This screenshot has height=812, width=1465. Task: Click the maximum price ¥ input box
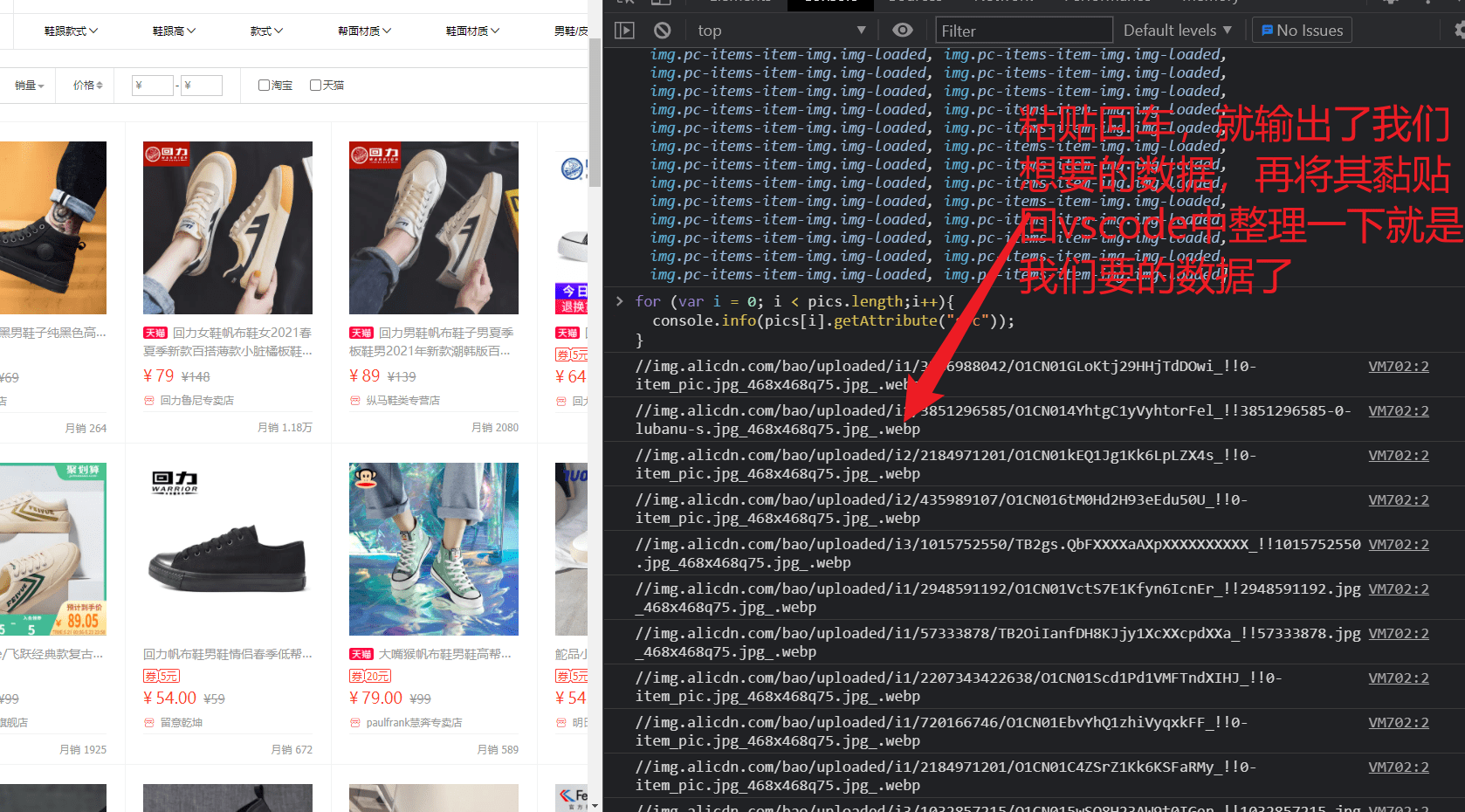click(202, 86)
